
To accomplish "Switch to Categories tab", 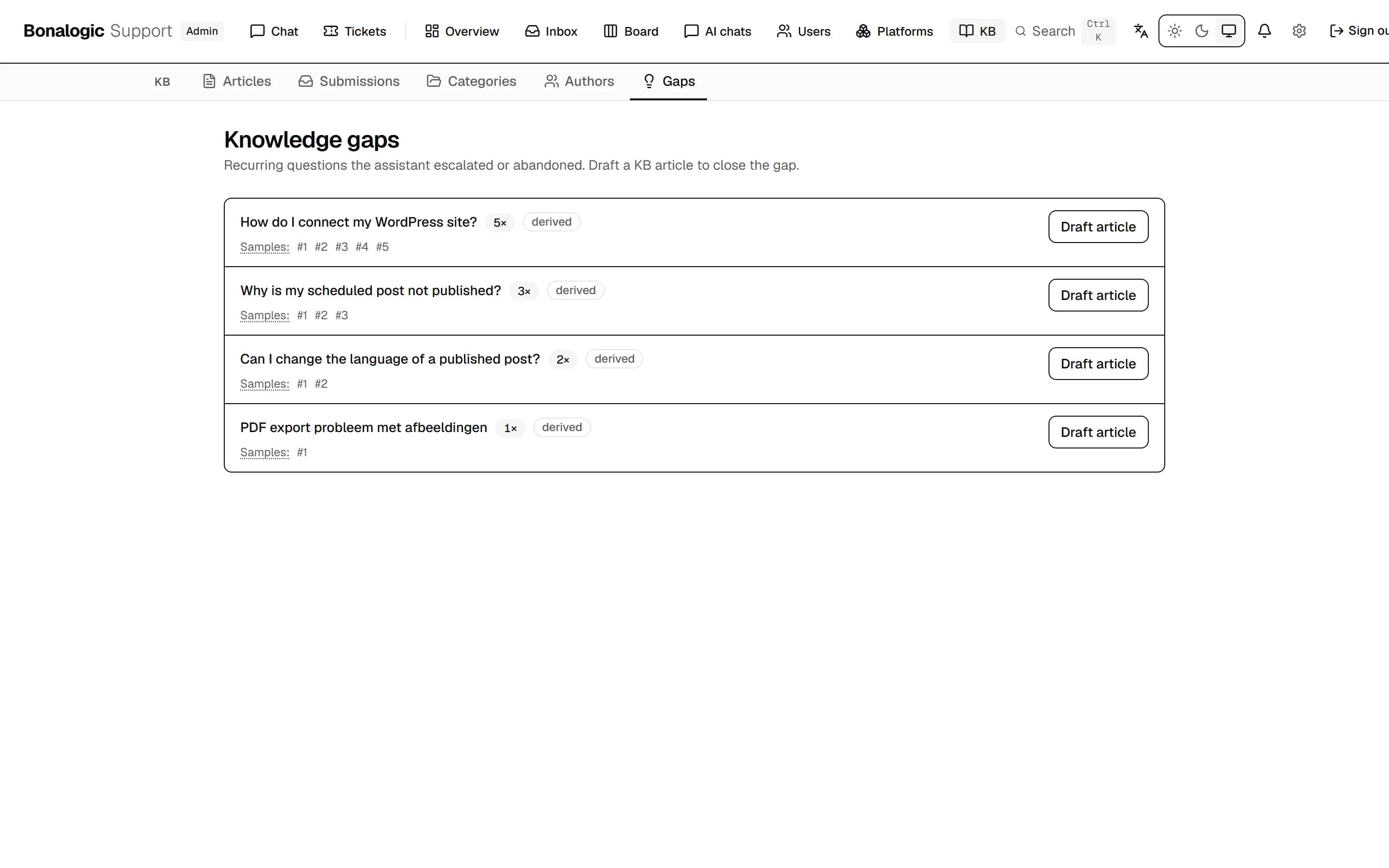I will [x=471, y=81].
